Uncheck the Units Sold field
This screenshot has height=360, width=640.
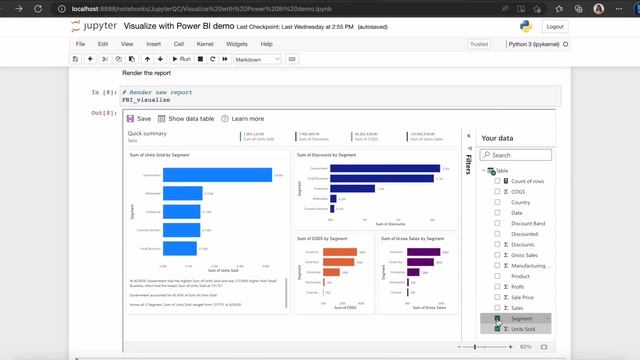coord(497,329)
